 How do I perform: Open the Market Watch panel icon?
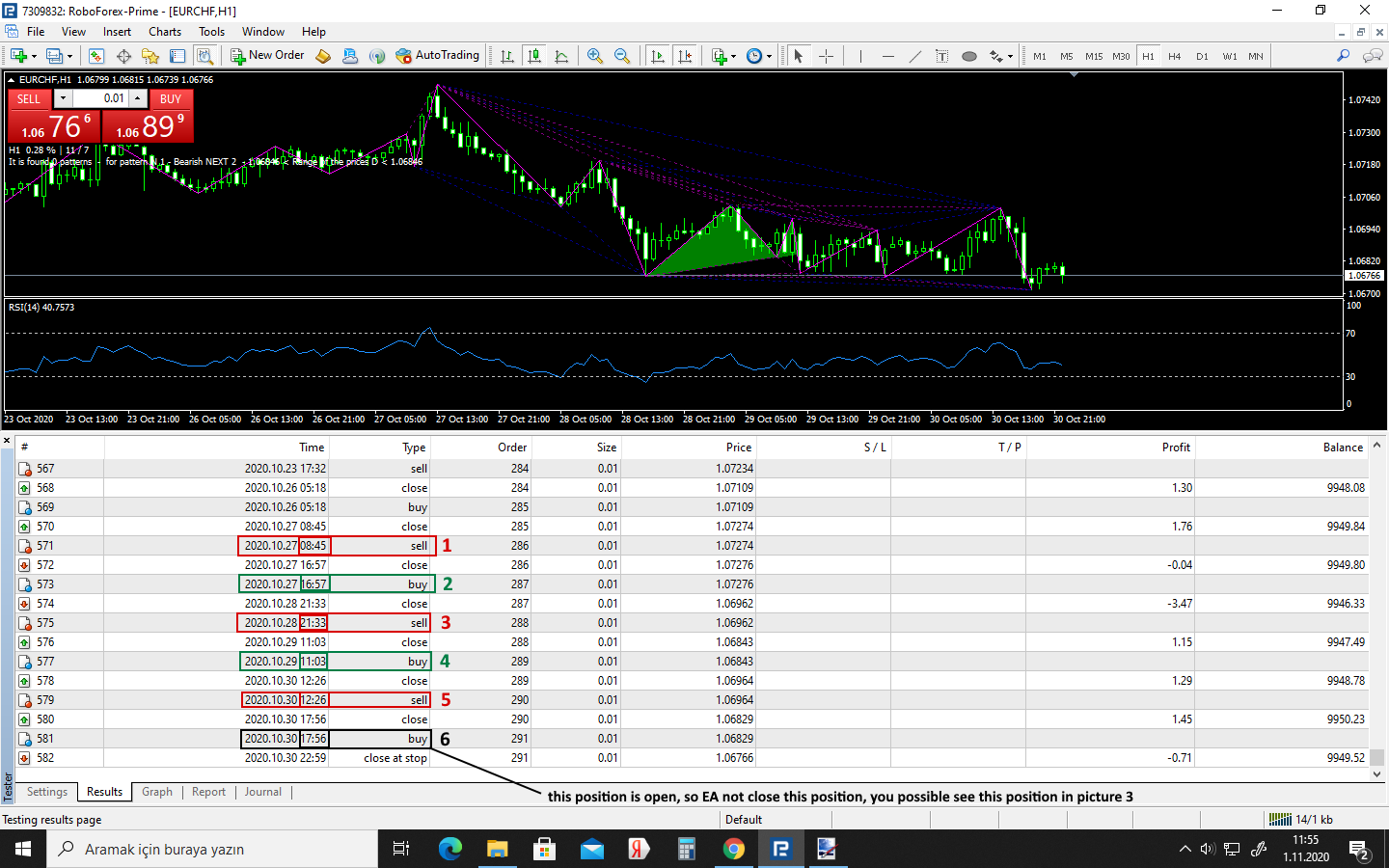point(96,56)
